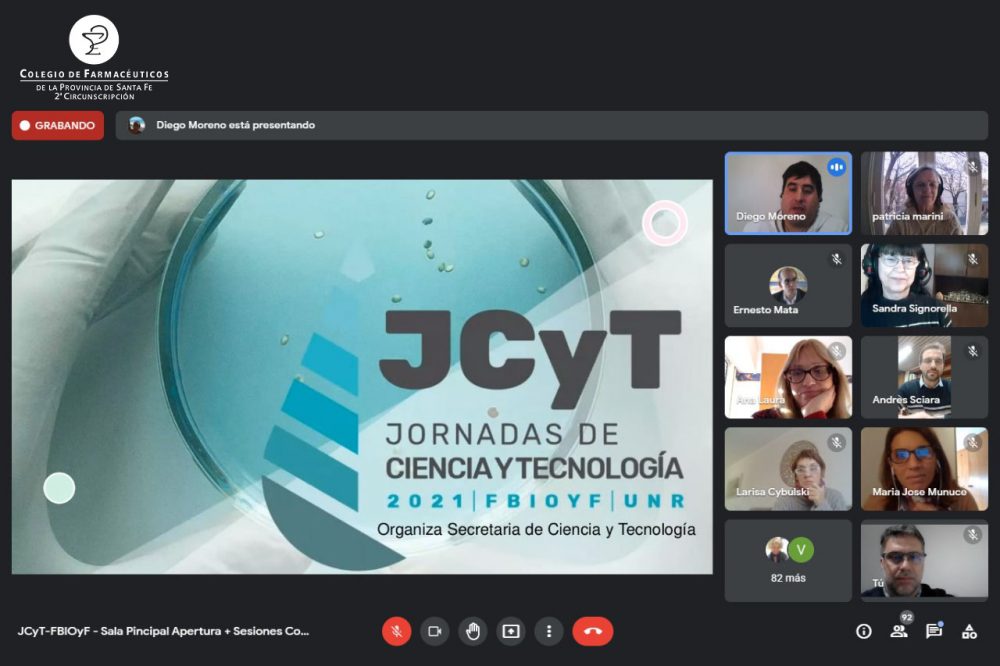Select Larisa Cybulski video tile
This screenshot has width=1000, height=666.
click(x=788, y=469)
